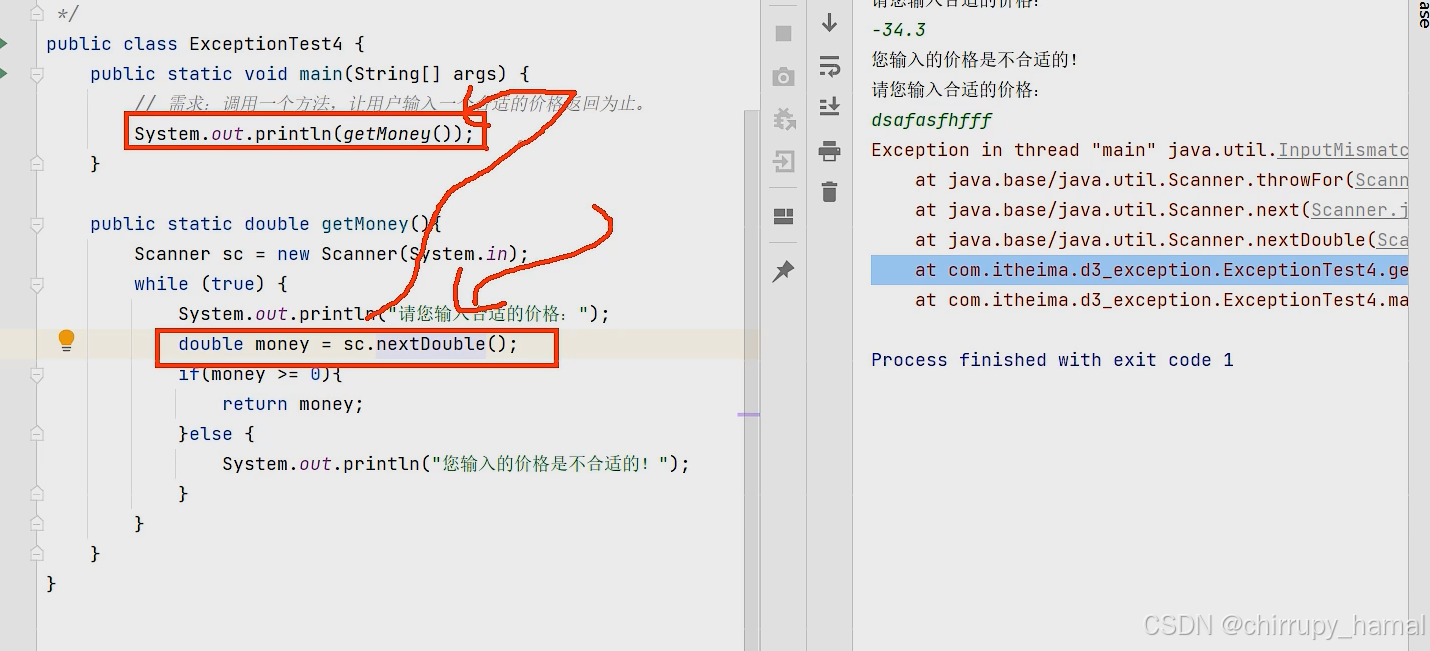This screenshot has height=651, width=1430.
Task: Click the ExceptionTest4.ma stack trace line
Action: (x=1161, y=300)
